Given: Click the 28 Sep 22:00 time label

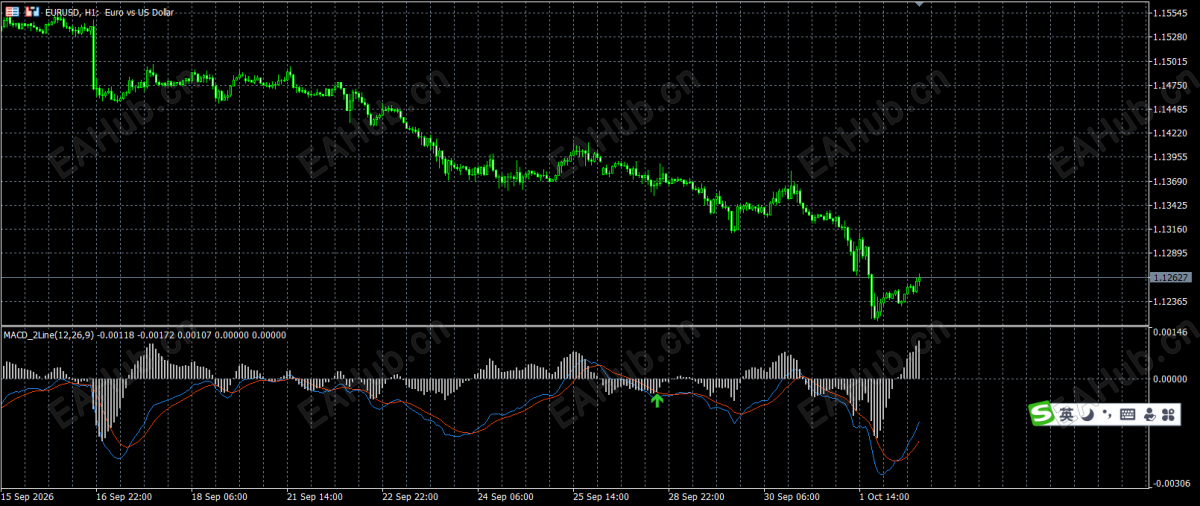Looking at the screenshot, I should [x=696, y=496].
